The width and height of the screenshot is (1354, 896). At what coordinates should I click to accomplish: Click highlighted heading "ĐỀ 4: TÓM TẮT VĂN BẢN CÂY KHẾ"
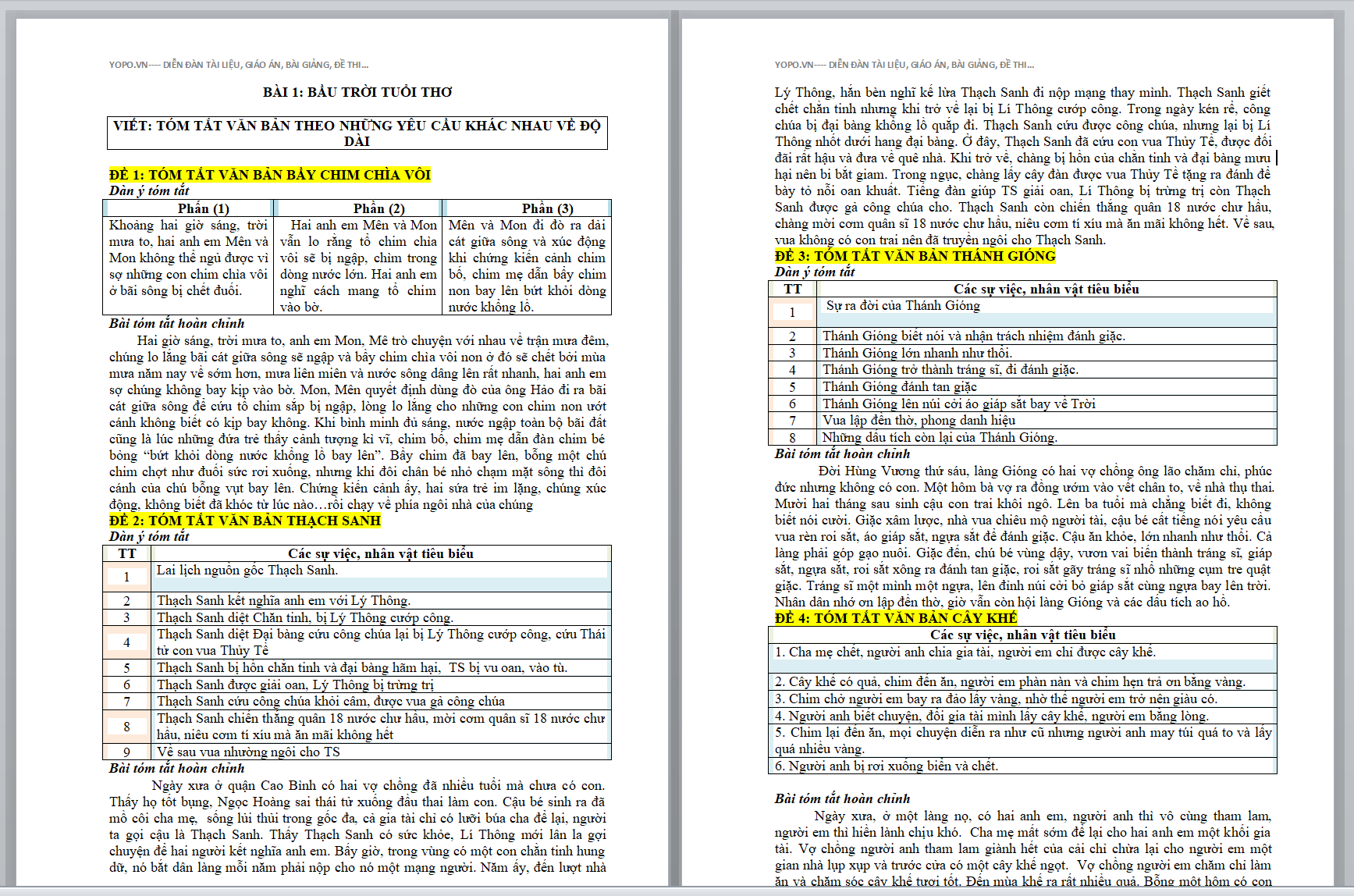pyautogui.click(x=896, y=618)
